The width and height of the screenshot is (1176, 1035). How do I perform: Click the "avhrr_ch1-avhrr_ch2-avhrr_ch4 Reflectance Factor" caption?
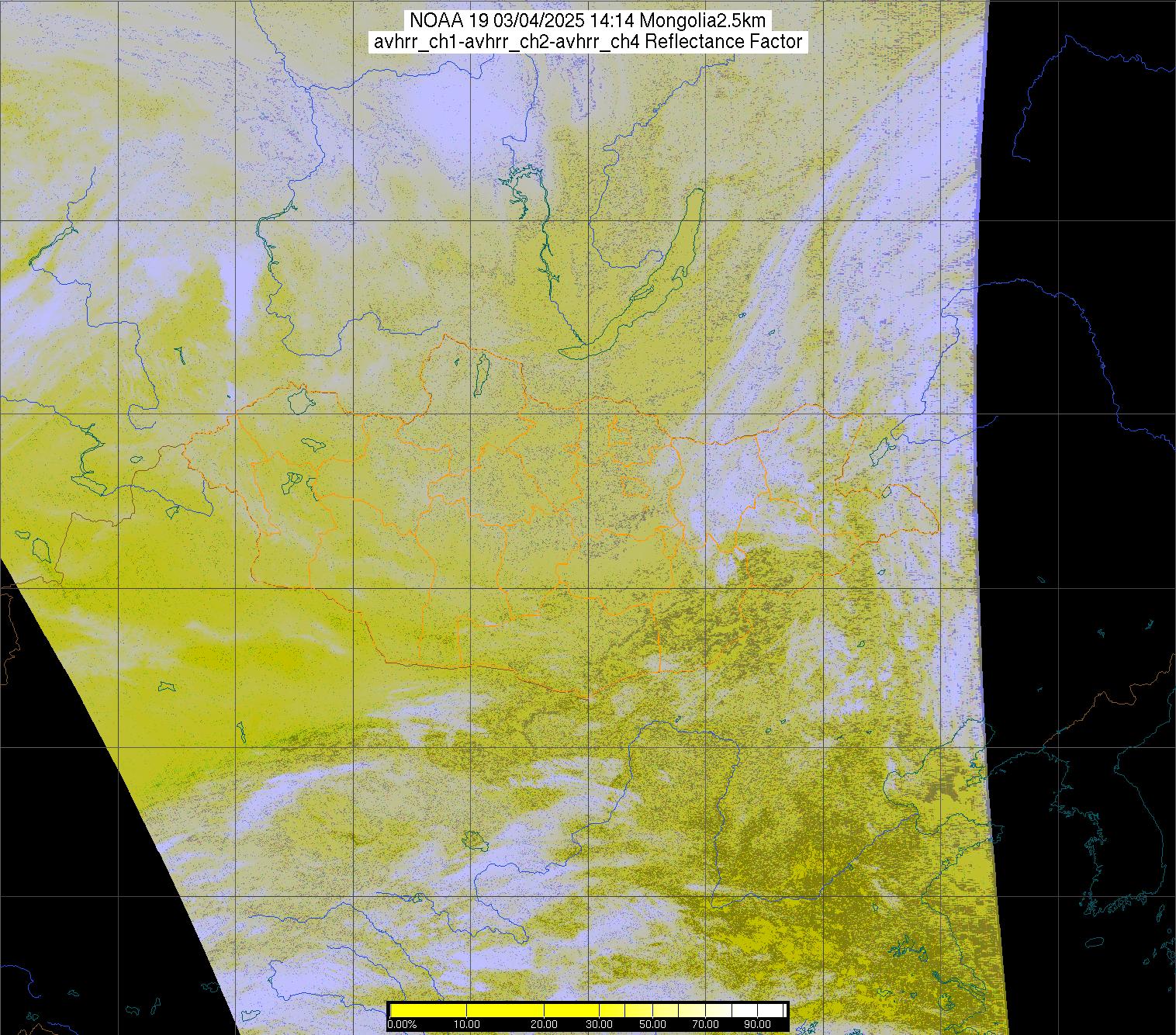(588, 42)
